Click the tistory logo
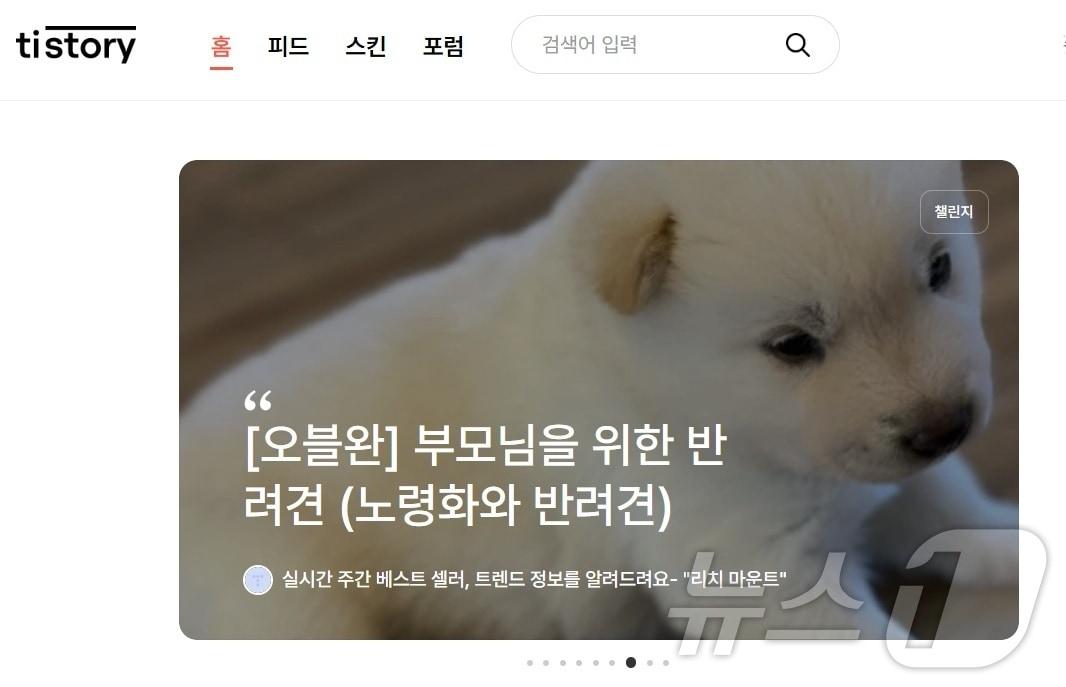The width and height of the screenshot is (1066, 687). (x=75, y=45)
